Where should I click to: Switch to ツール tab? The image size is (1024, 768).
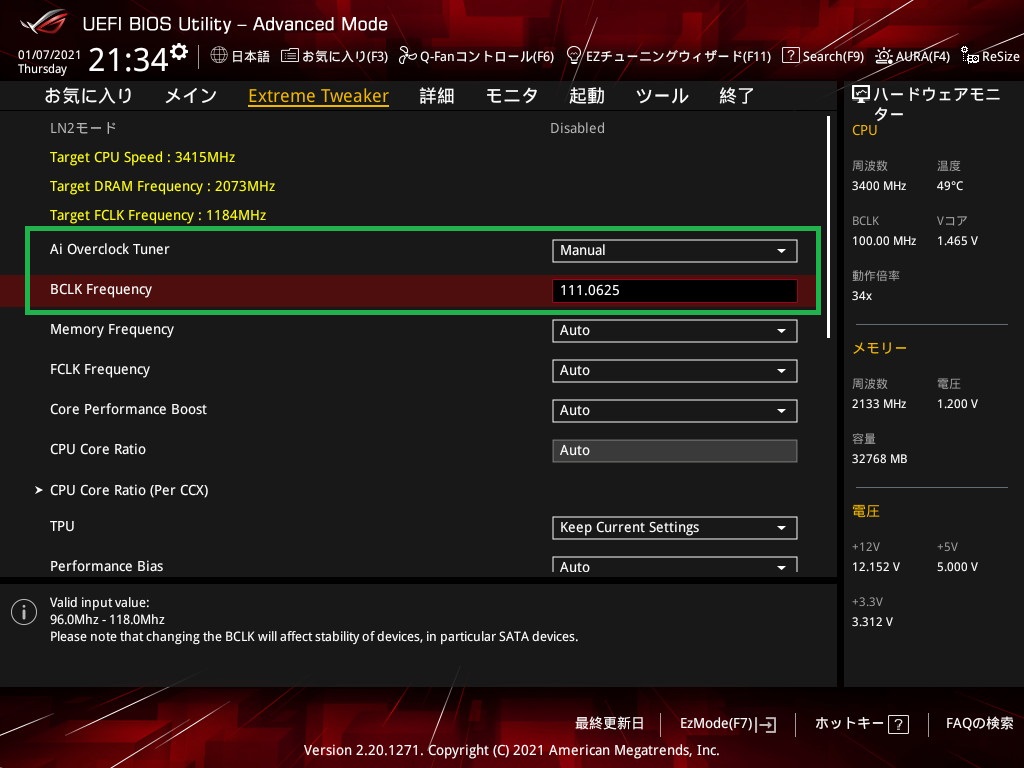(662, 96)
